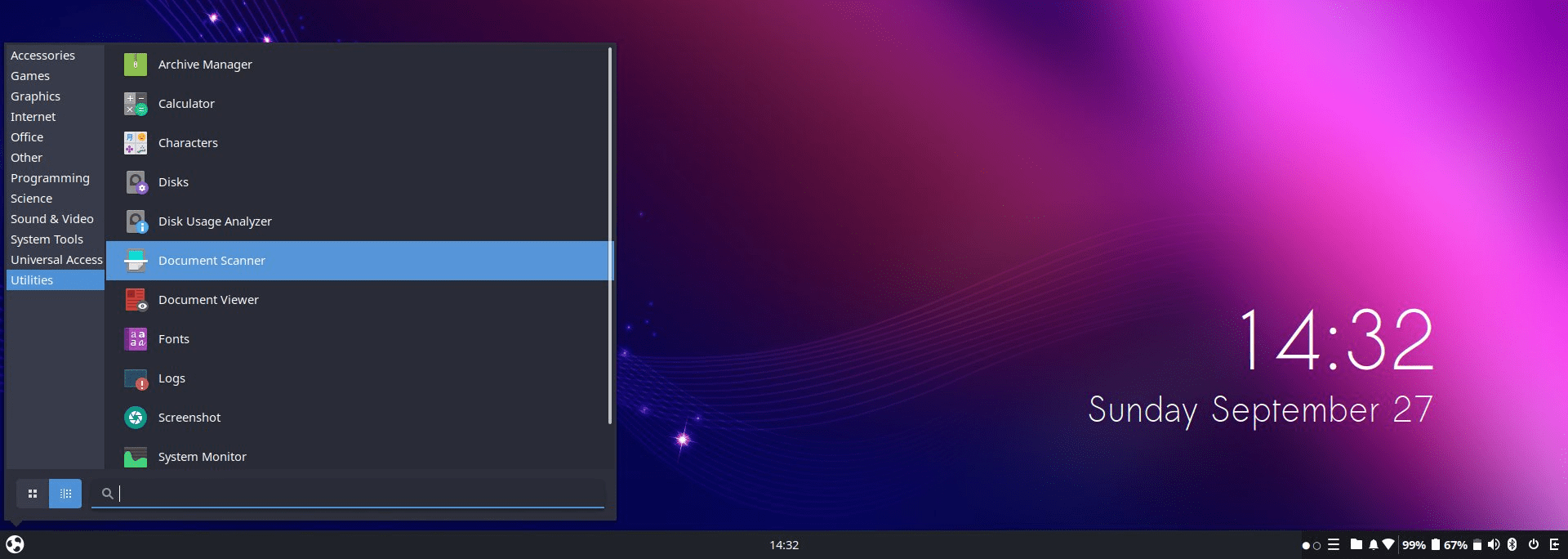The height and width of the screenshot is (559, 1568).
Task: Open the Characters app
Action: 188,143
